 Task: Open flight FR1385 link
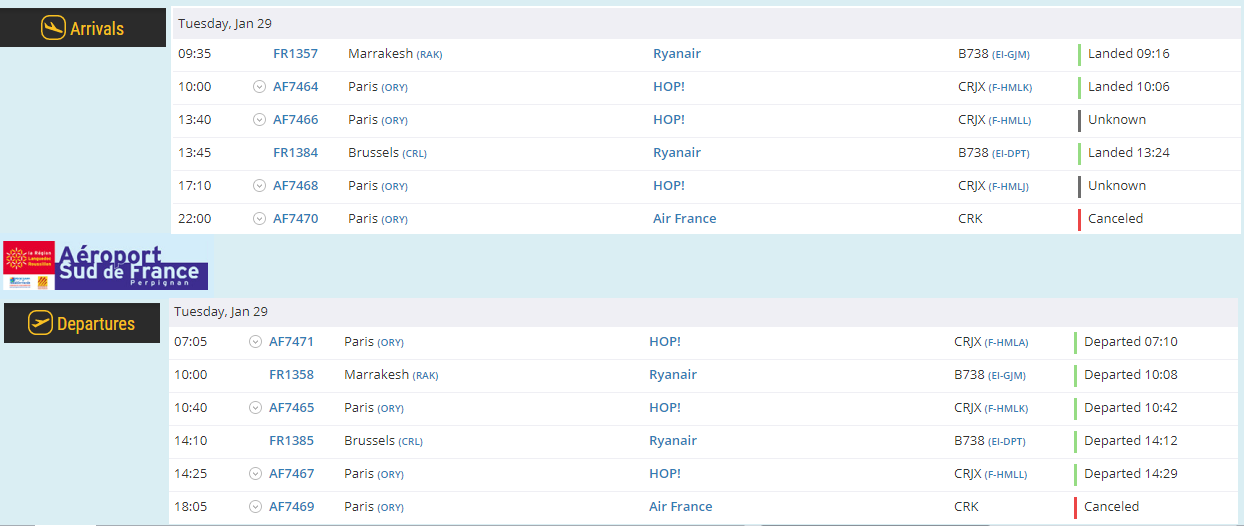[x=291, y=441]
